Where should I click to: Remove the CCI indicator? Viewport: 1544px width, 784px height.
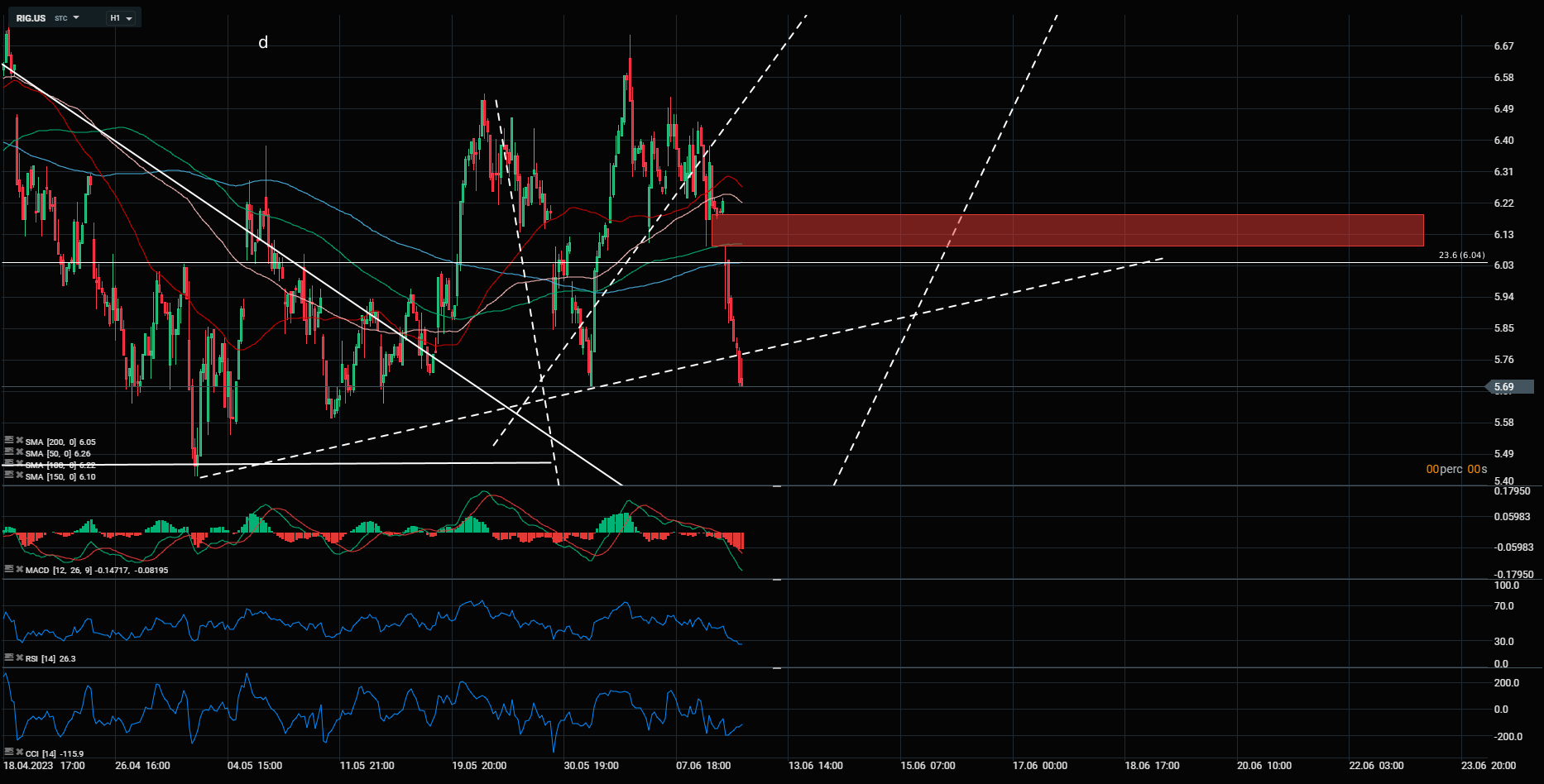point(19,753)
